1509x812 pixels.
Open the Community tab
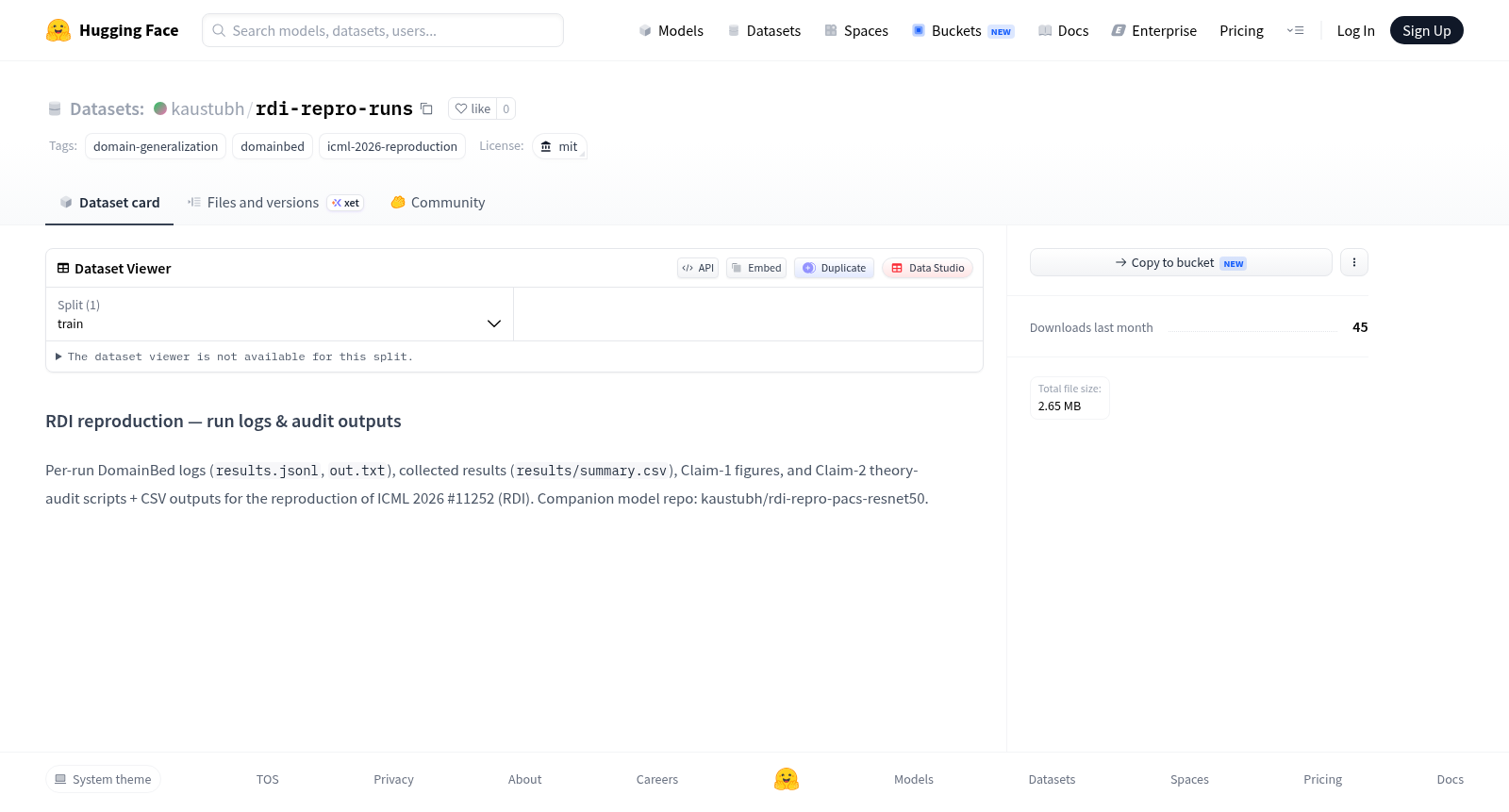coord(438,203)
